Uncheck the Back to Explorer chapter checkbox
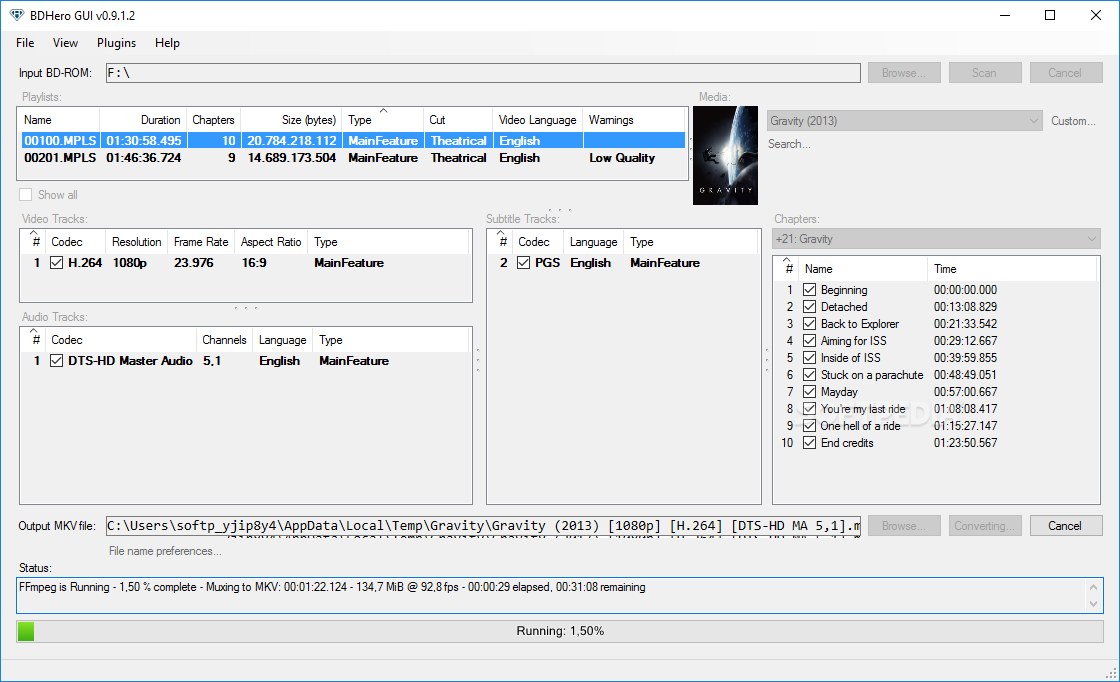 [x=809, y=324]
